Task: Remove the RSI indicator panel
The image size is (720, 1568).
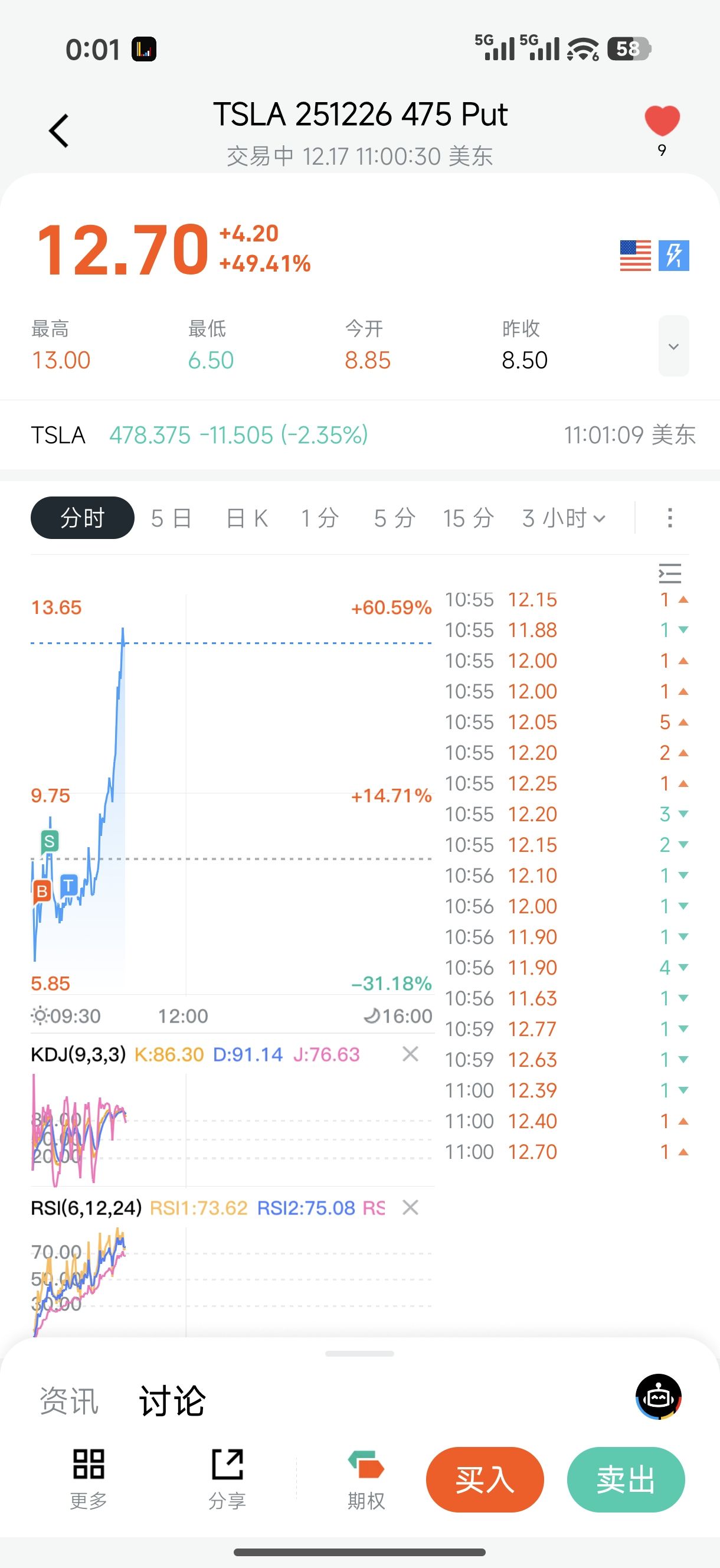Action: click(x=410, y=1207)
